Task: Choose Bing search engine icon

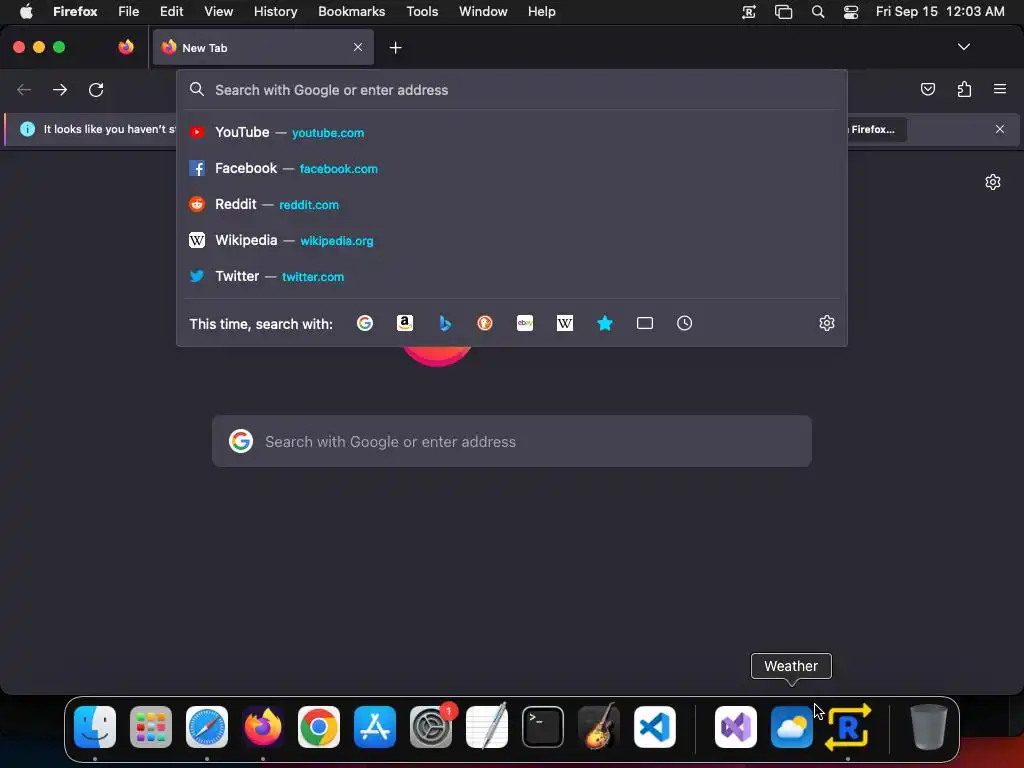Action: pos(445,323)
